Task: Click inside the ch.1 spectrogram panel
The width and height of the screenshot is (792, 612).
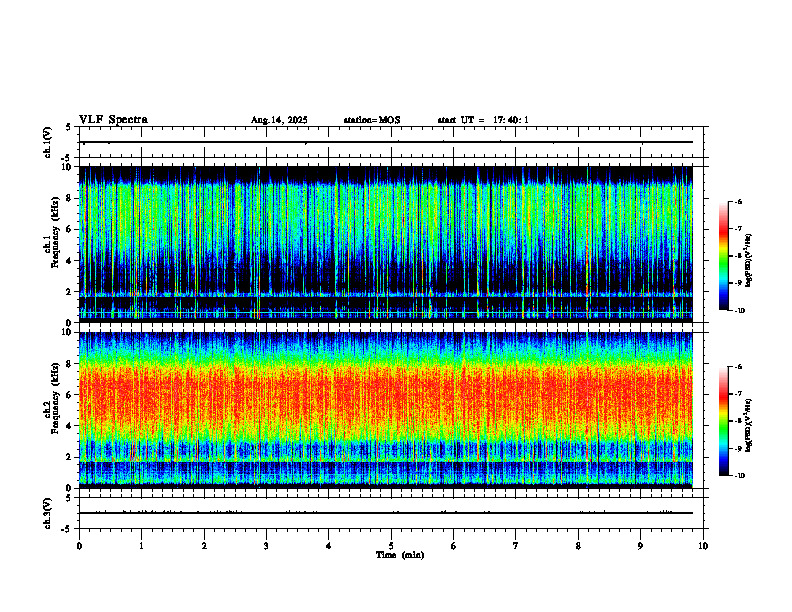Action: point(386,244)
